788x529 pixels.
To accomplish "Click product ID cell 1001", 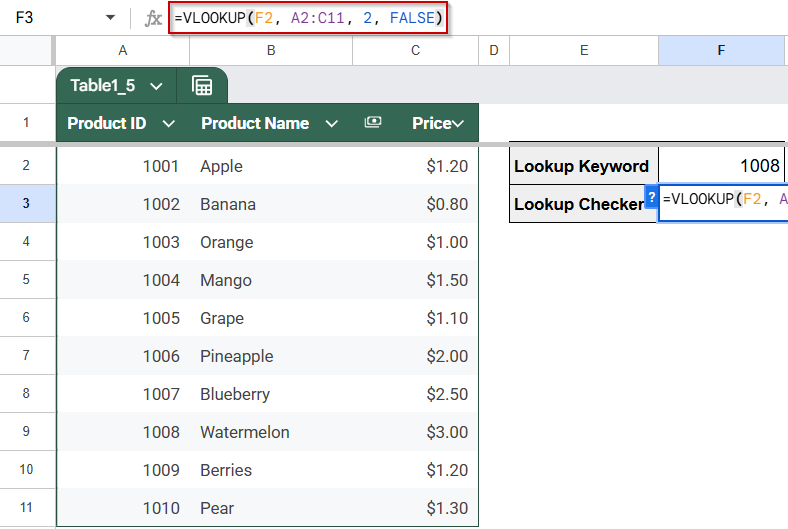I will click(x=123, y=166).
